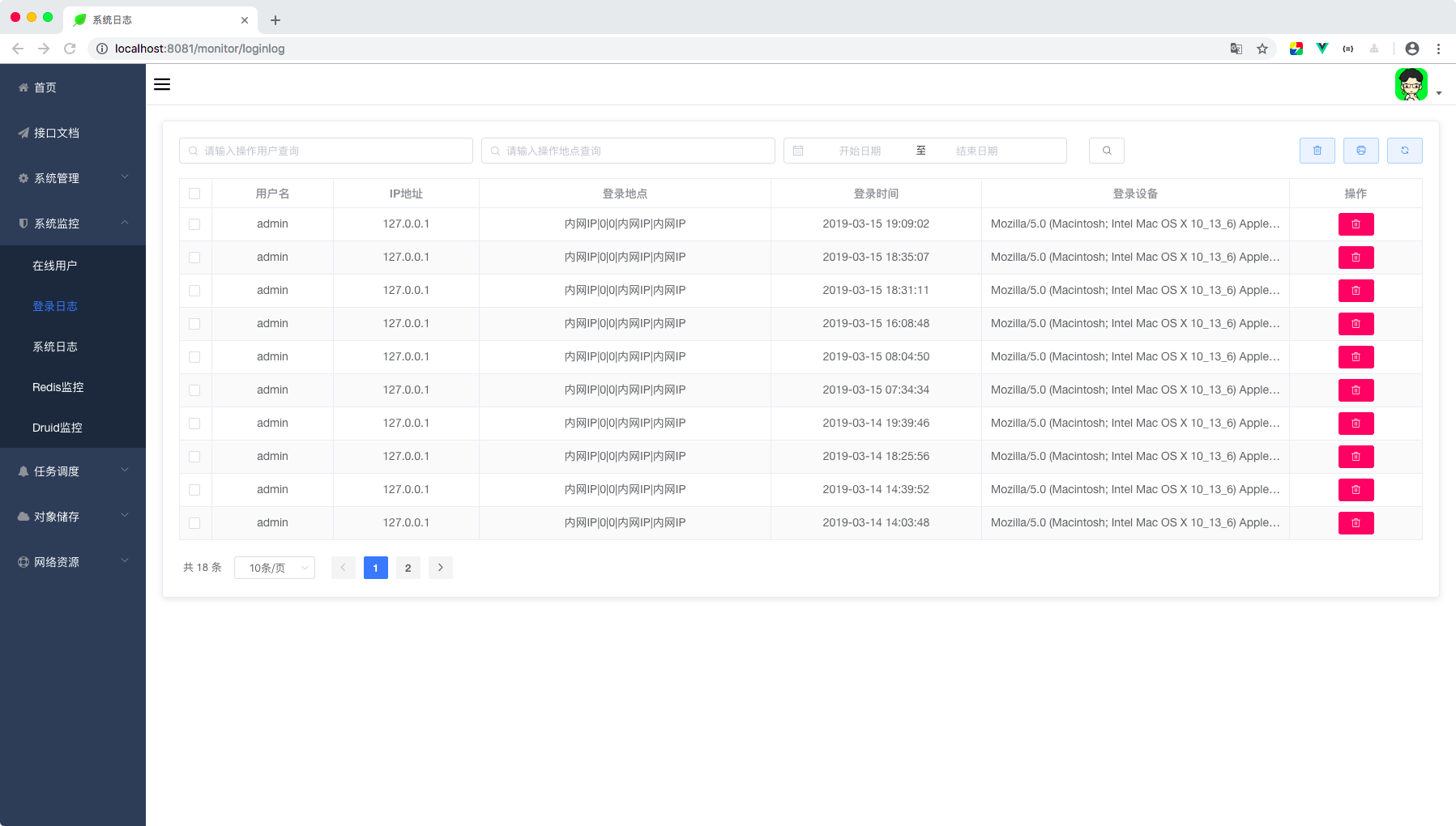The width and height of the screenshot is (1456, 826).
Task: Delete the log entry at 19:09:02
Action: coord(1356,224)
